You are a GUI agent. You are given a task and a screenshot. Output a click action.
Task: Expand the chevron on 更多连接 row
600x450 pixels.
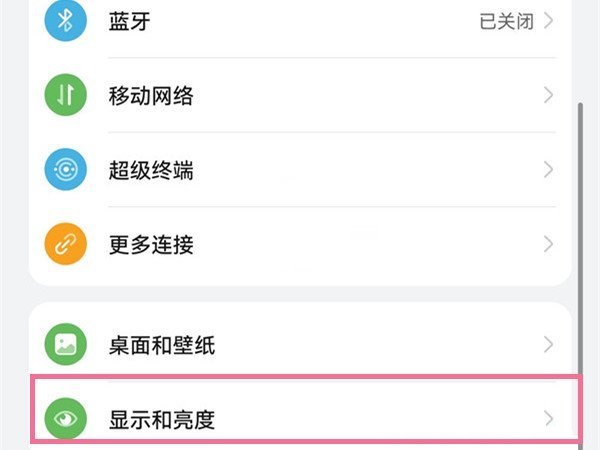[x=548, y=244]
